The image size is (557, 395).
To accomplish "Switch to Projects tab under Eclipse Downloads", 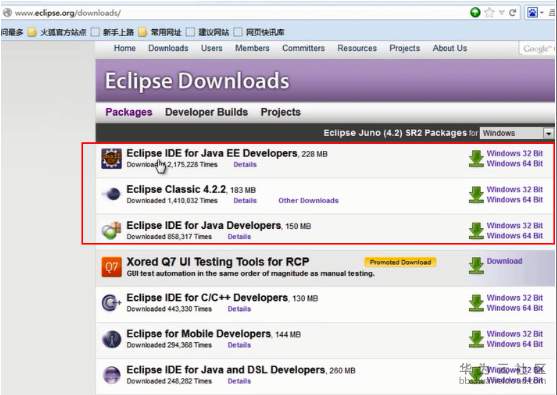I will (x=281, y=112).
